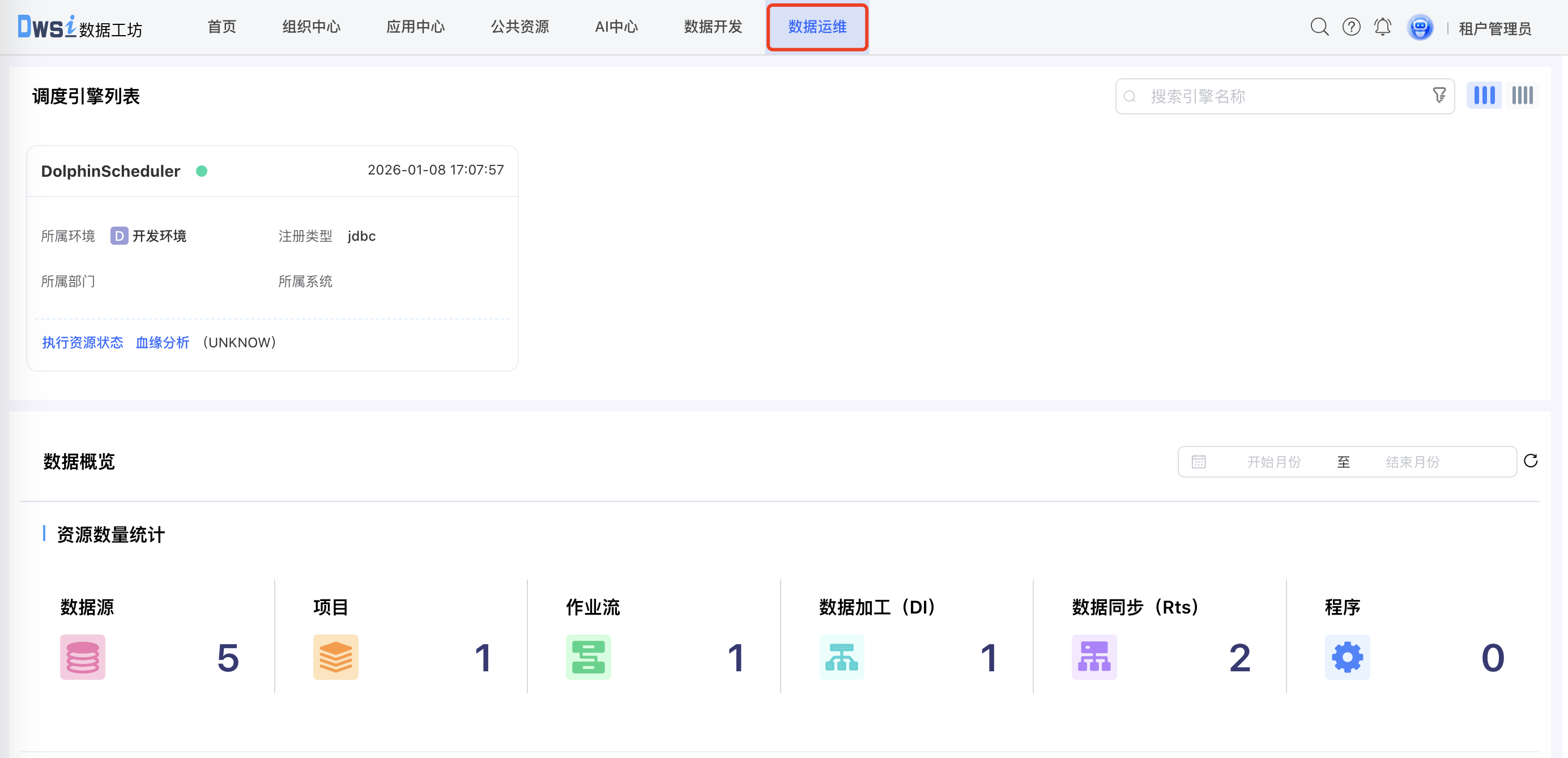Click the calendar icon in the date range picker
Image resolution: width=1568 pixels, height=758 pixels.
[x=1199, y=462]
